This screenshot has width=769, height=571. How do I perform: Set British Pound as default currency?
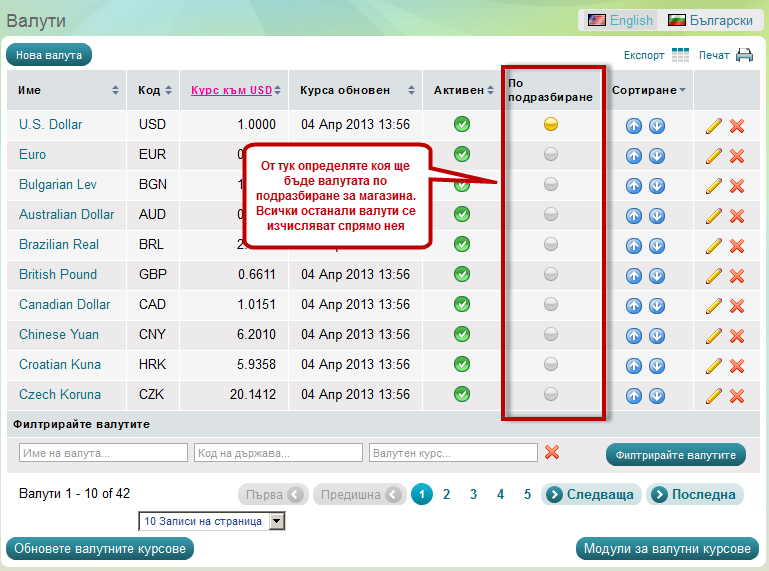(x=551, y=274)
